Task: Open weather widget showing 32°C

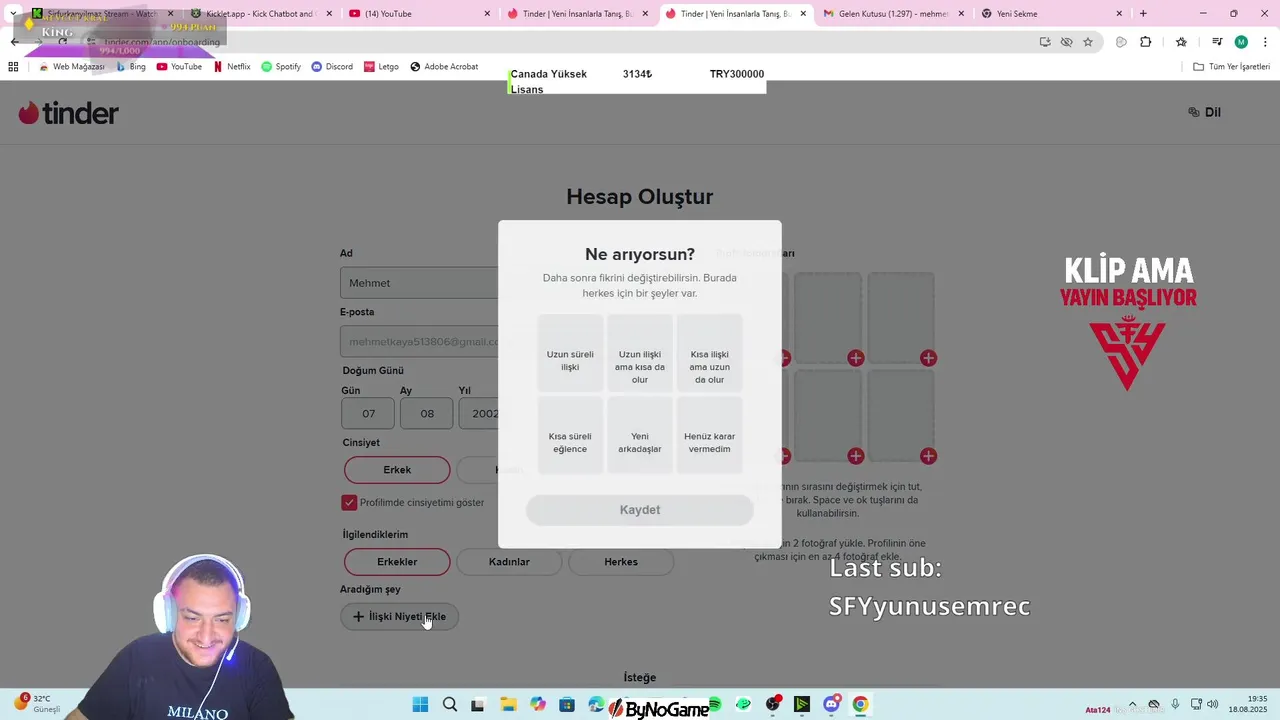Action: click(38, 704)
